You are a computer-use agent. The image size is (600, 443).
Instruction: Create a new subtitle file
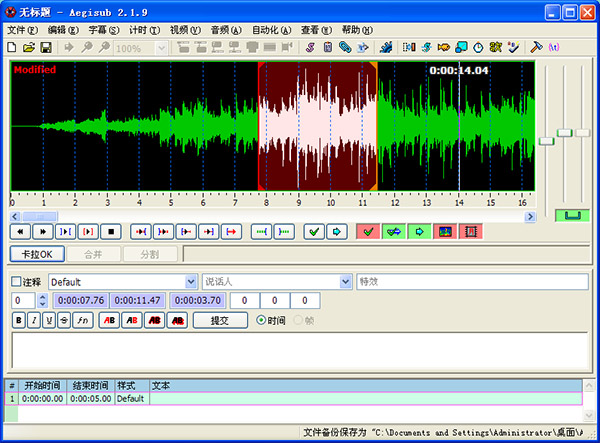point(12,48)
